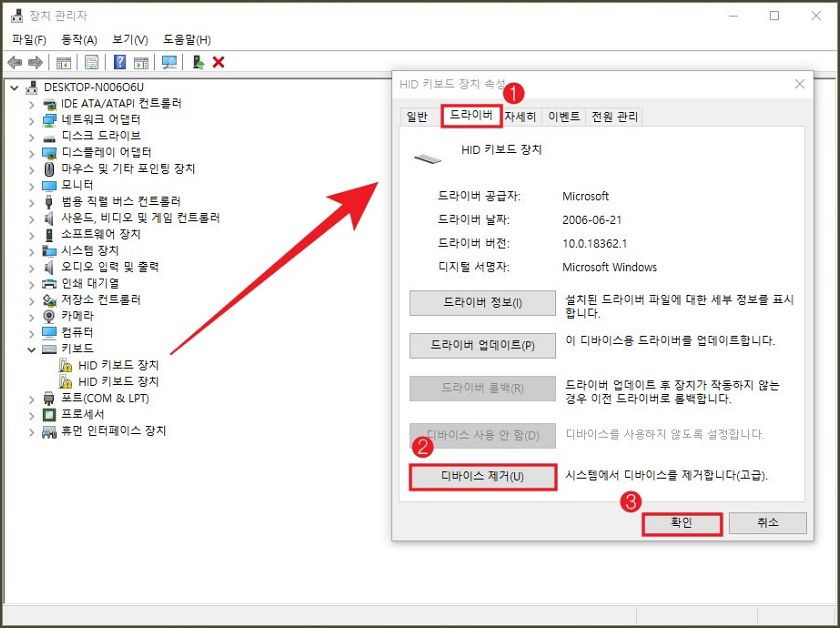Click the driver version 10.0.18362.1 text

click(594, 244)
